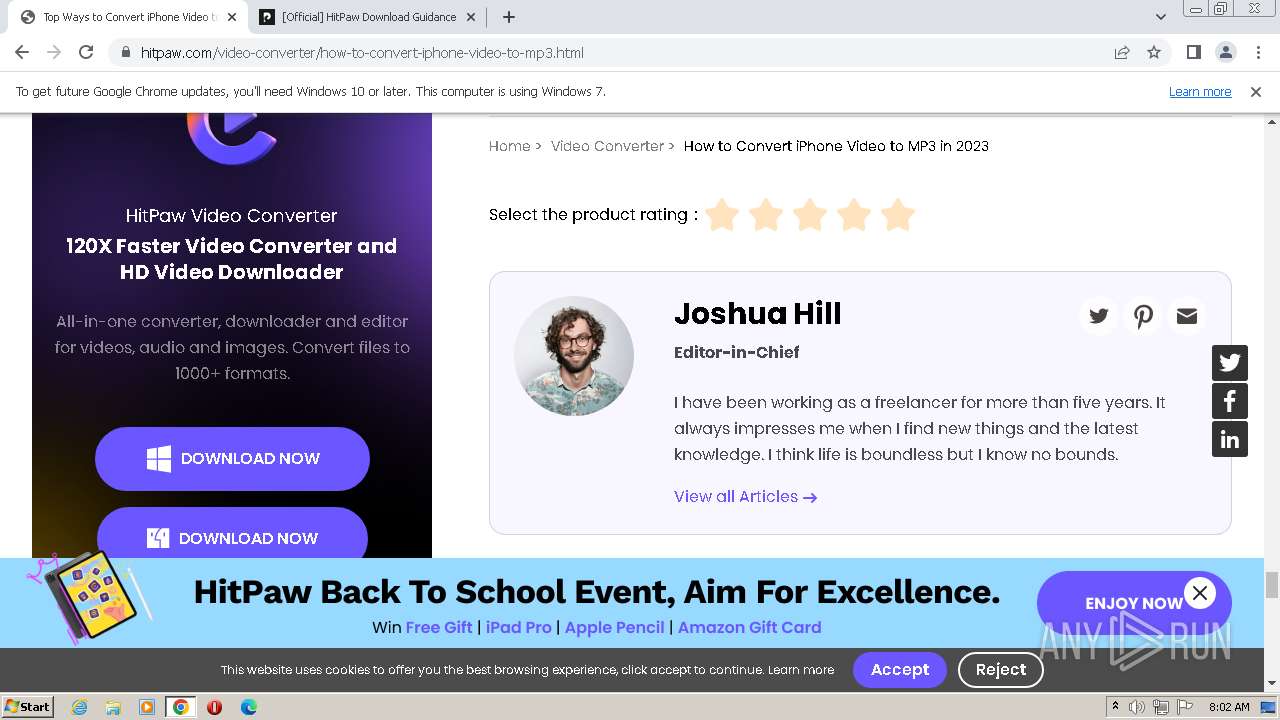The height and width of the screenshot is (720, 1280).
Task: Share this page from address bar
Action: point(1122,52)
